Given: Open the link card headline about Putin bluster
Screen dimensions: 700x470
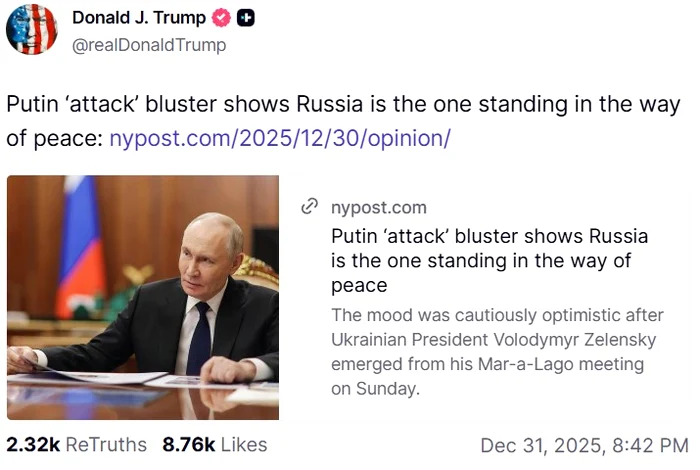Looking at the screenshot, I should 490,260.
